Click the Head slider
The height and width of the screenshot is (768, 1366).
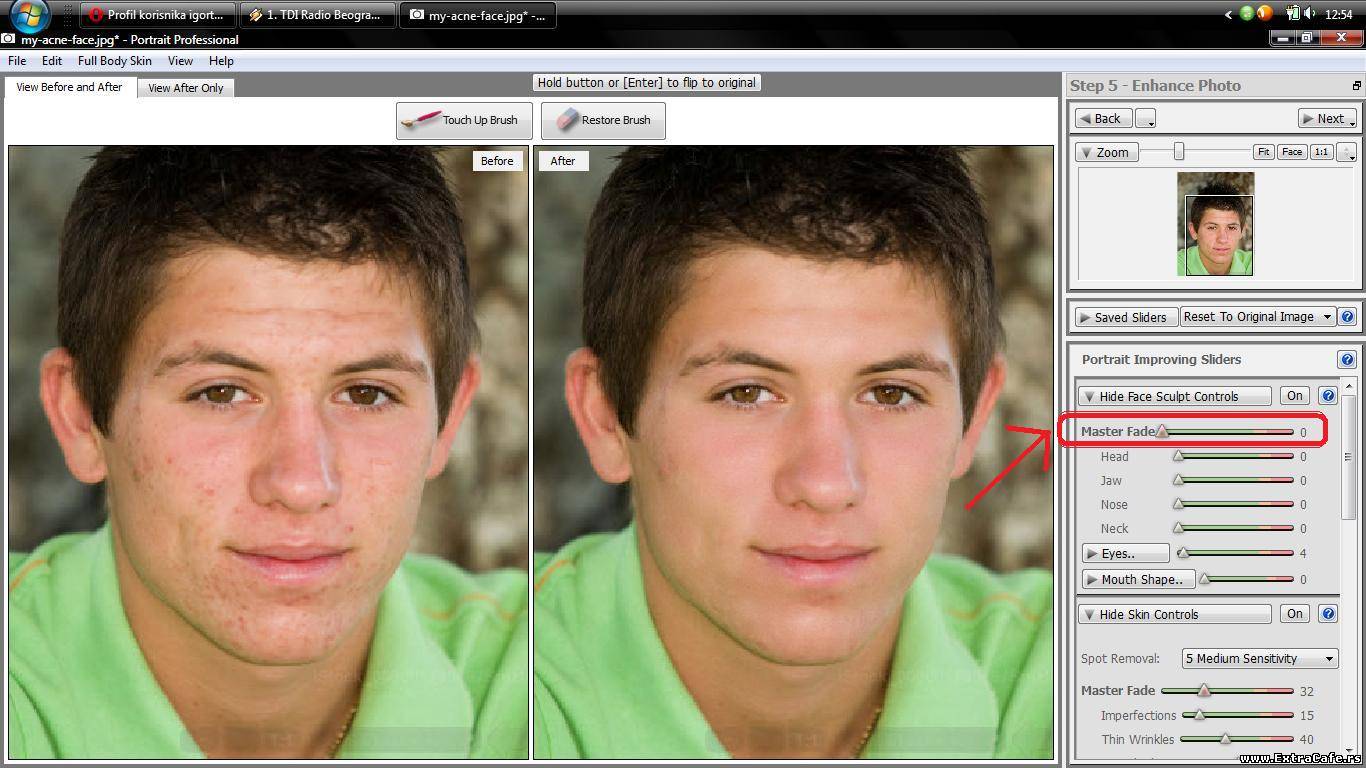pyautogui.click(x=1234, y=456)
